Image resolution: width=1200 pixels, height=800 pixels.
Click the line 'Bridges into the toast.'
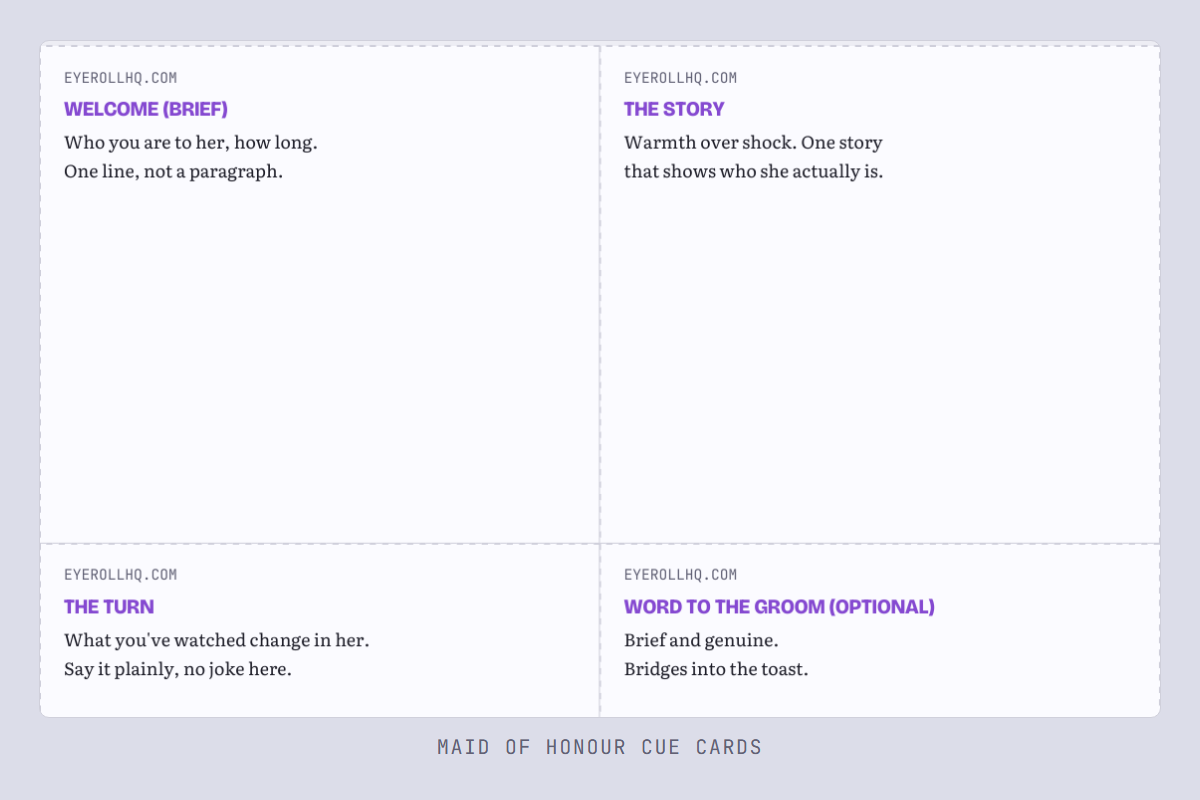716,669
